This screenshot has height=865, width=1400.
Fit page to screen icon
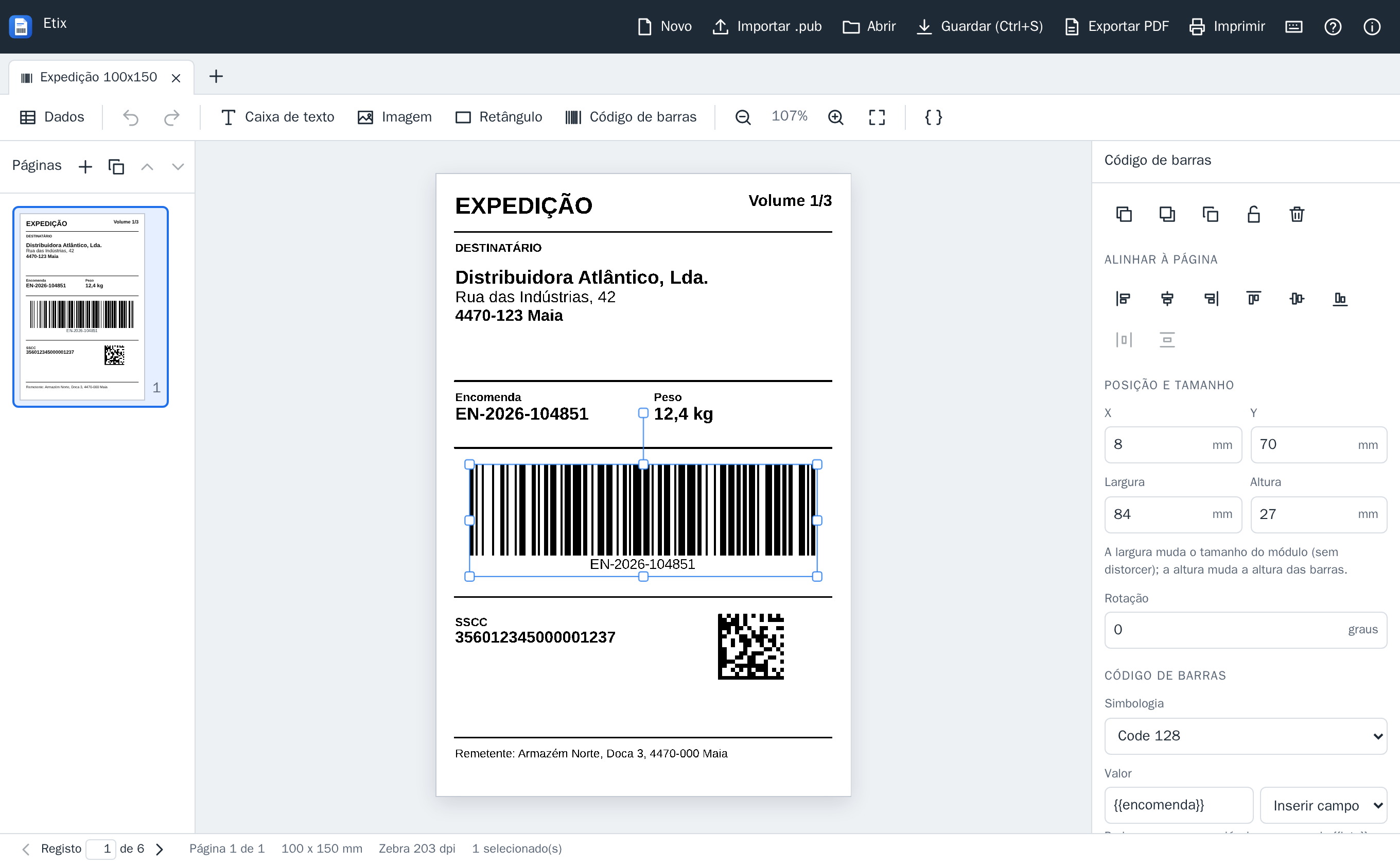[x=877, y=117]
